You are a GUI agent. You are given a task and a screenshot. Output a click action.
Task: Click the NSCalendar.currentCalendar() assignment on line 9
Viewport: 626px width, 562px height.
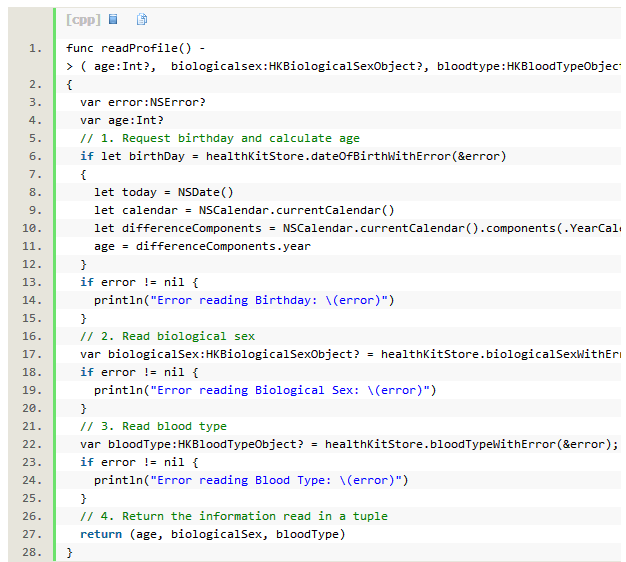(244, 210)
